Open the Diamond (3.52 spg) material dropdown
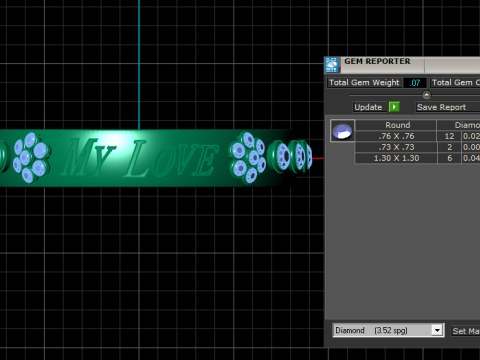Screen dimensions: 480x360 (437, 330)
